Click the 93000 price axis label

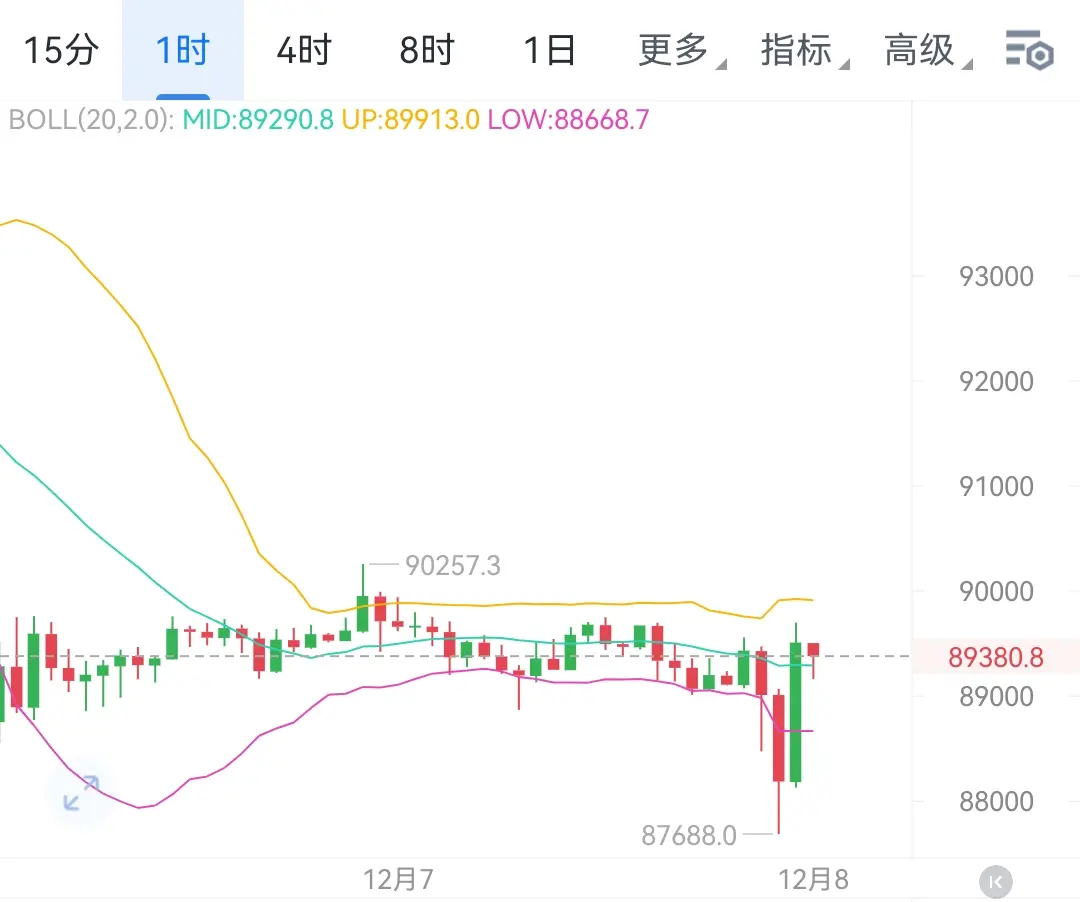(x=996, y=277)
